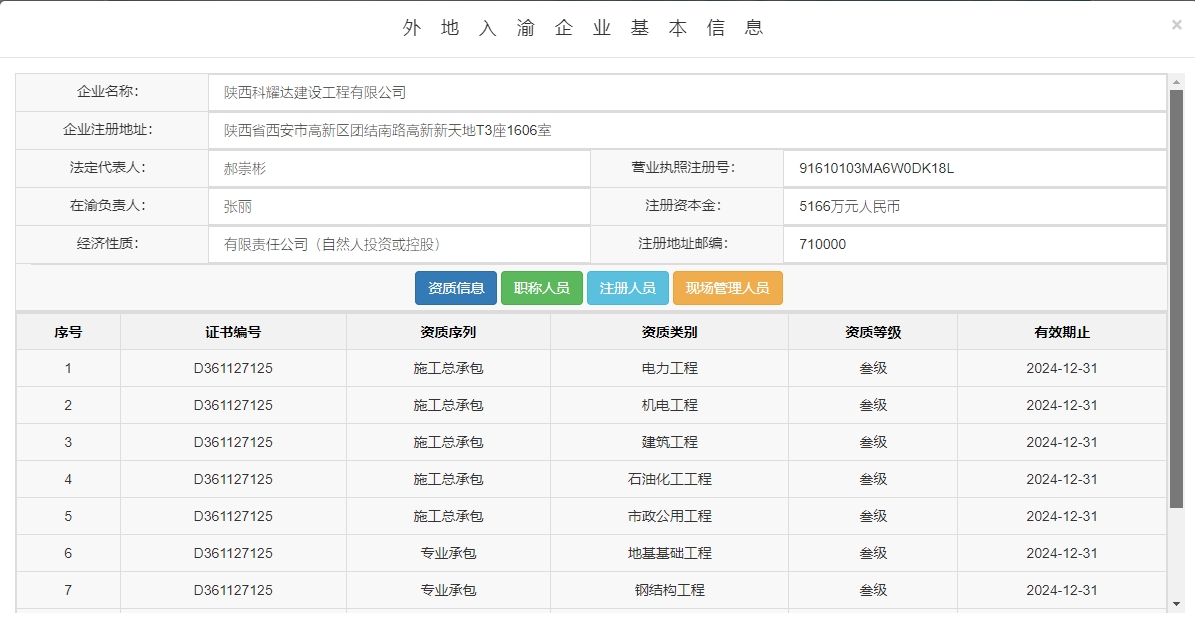Click 施工总承包 in the 市政公用工程 row

pyautogui.click(x=448, y=516)
